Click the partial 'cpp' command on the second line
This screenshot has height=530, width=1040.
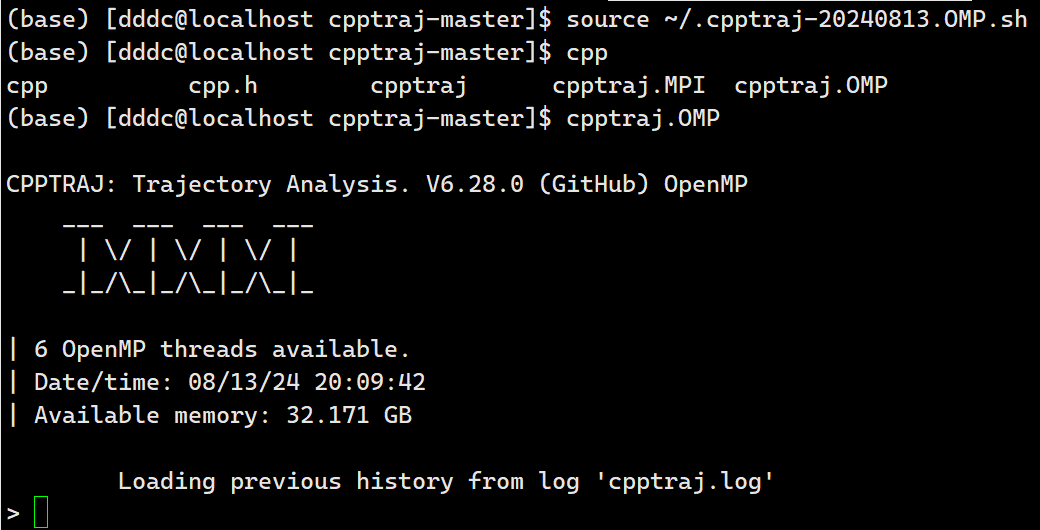(x=586, y=54)
